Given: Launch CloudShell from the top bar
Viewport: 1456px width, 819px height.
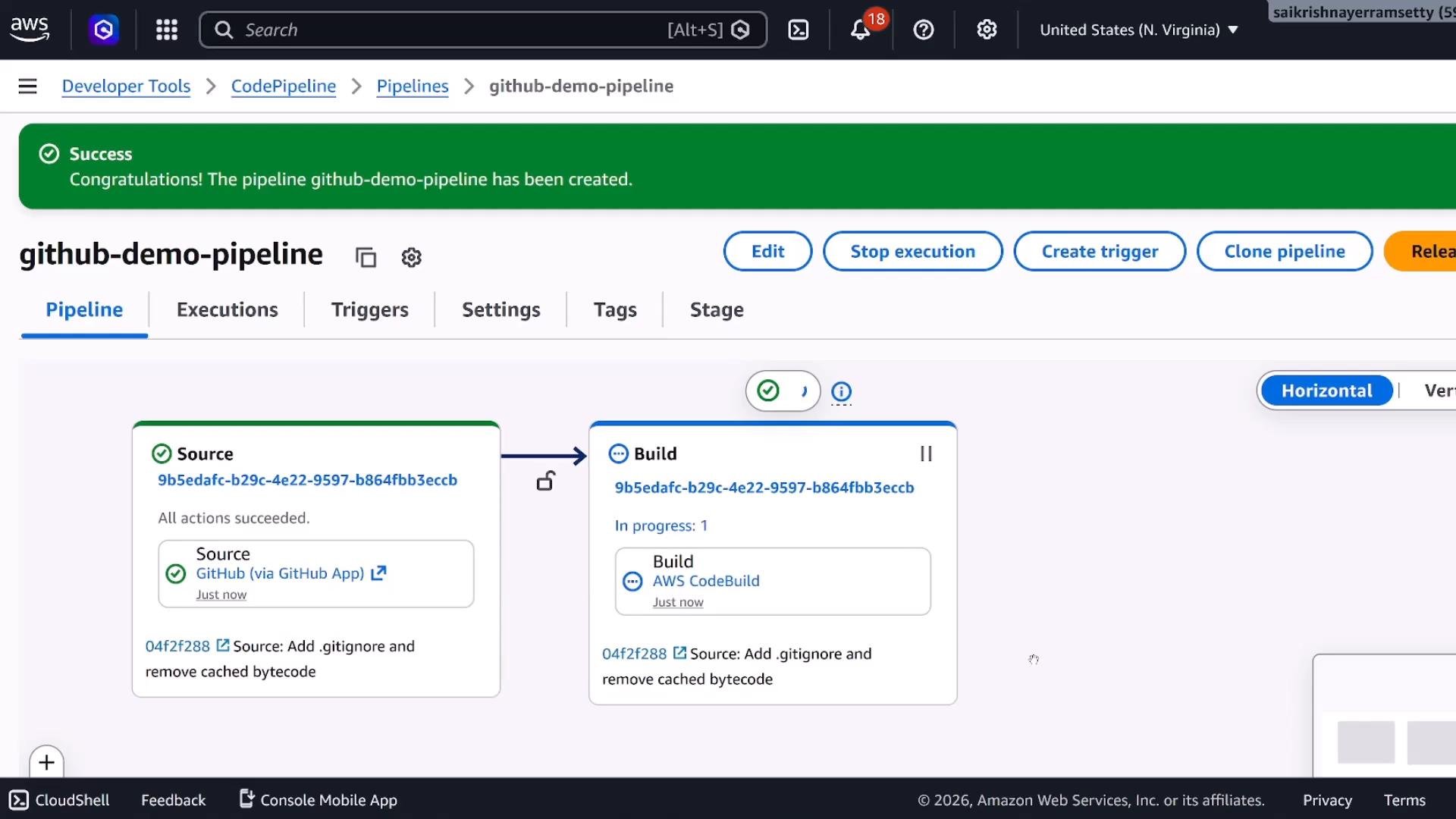Looking at the screenshot, I should pyautogui.click(x=799, y=30).
